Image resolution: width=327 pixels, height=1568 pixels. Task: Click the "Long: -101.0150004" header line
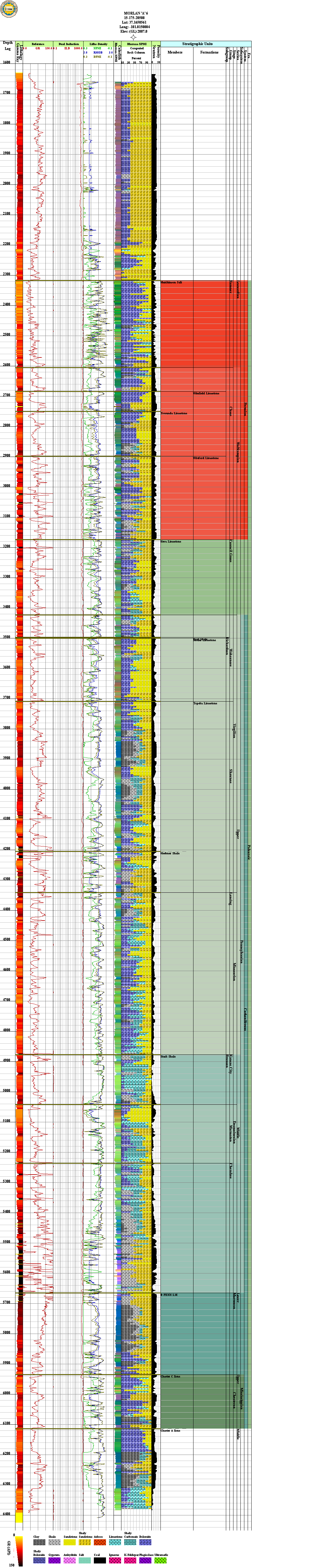coord(134,27)
